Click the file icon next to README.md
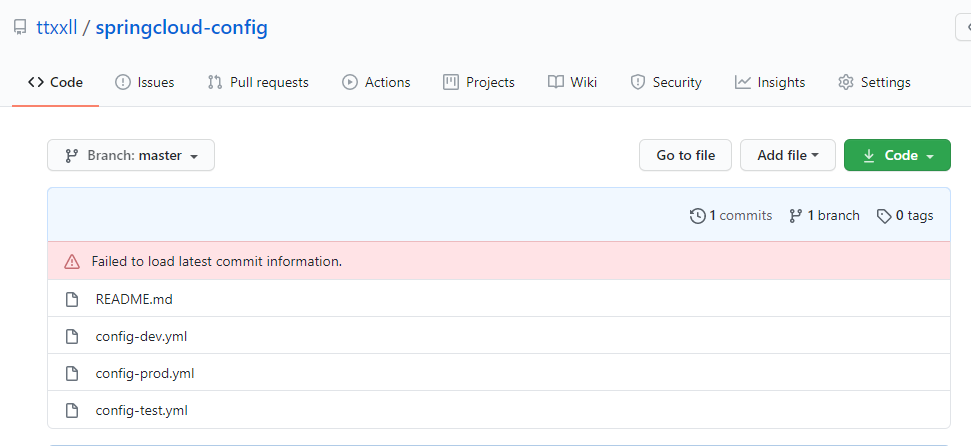 click(x=72, y=299)
